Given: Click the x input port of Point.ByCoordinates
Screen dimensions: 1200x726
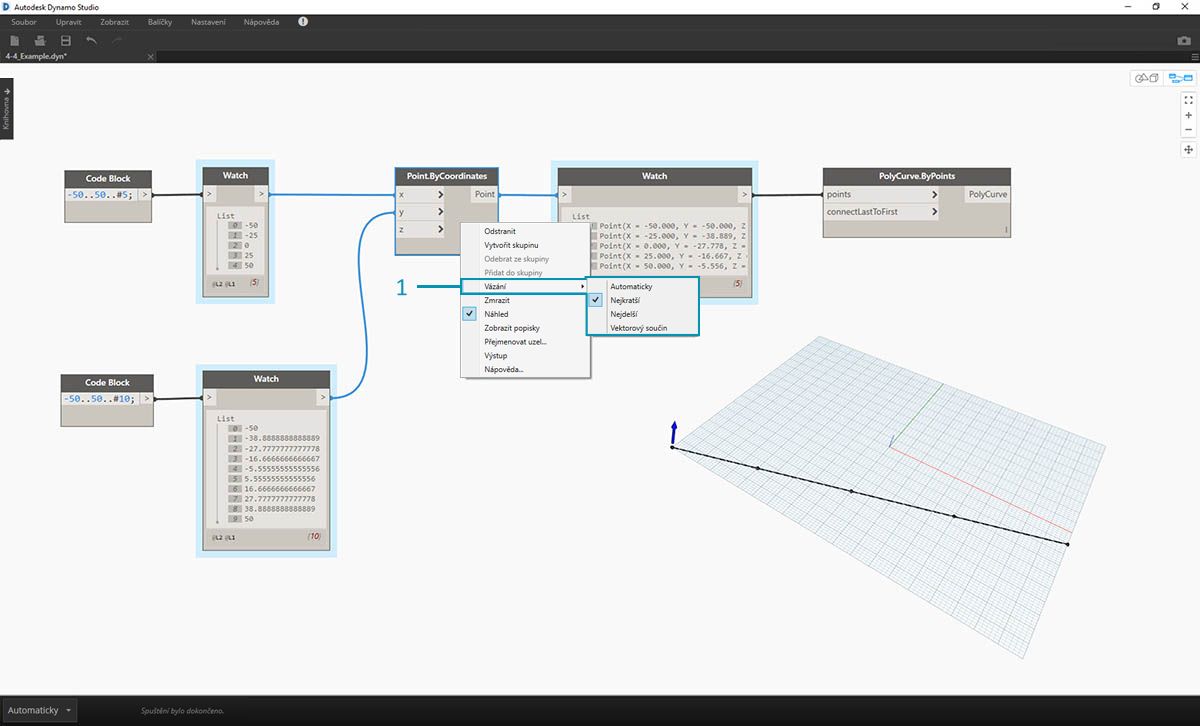Looking at the screenshot, I should click(x=419, y=194).
